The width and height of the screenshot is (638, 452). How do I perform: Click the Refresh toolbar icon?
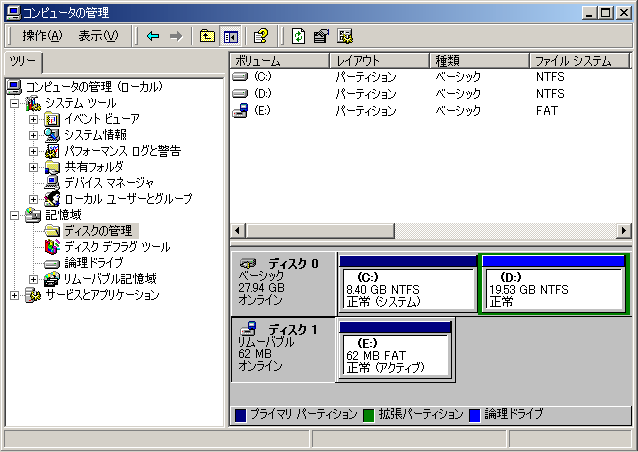[299, 36]
